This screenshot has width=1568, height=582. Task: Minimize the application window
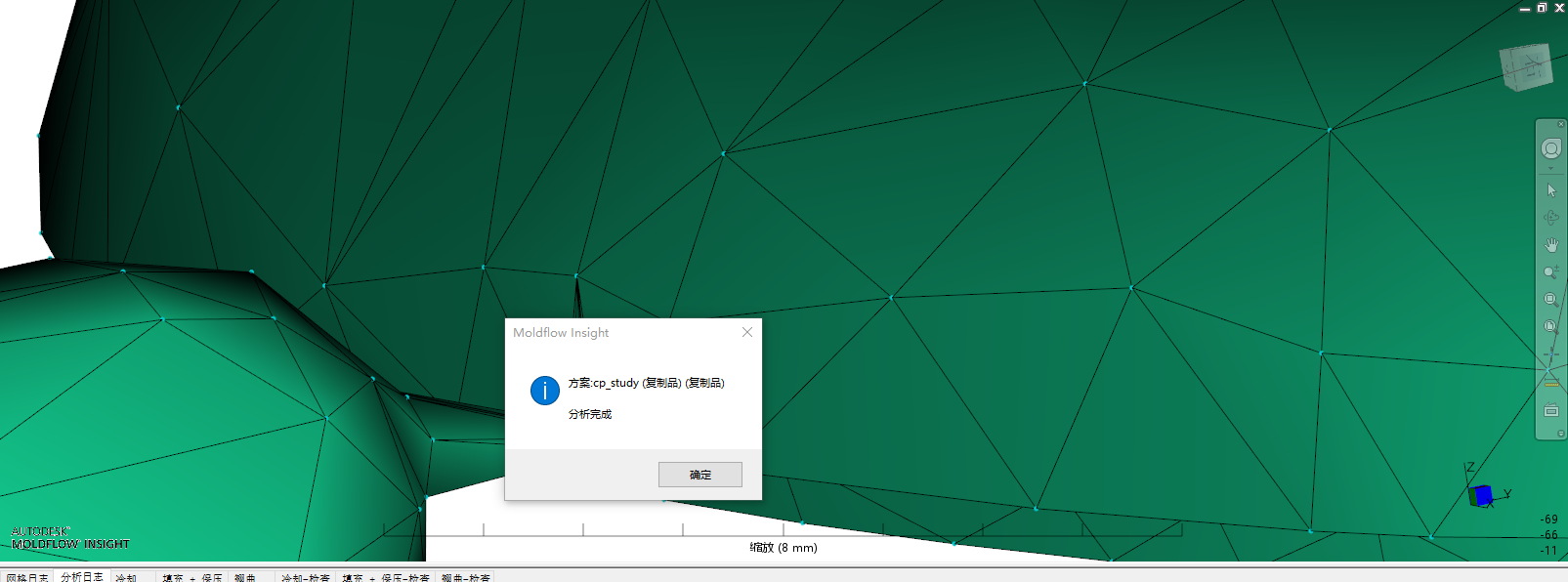1525,8
